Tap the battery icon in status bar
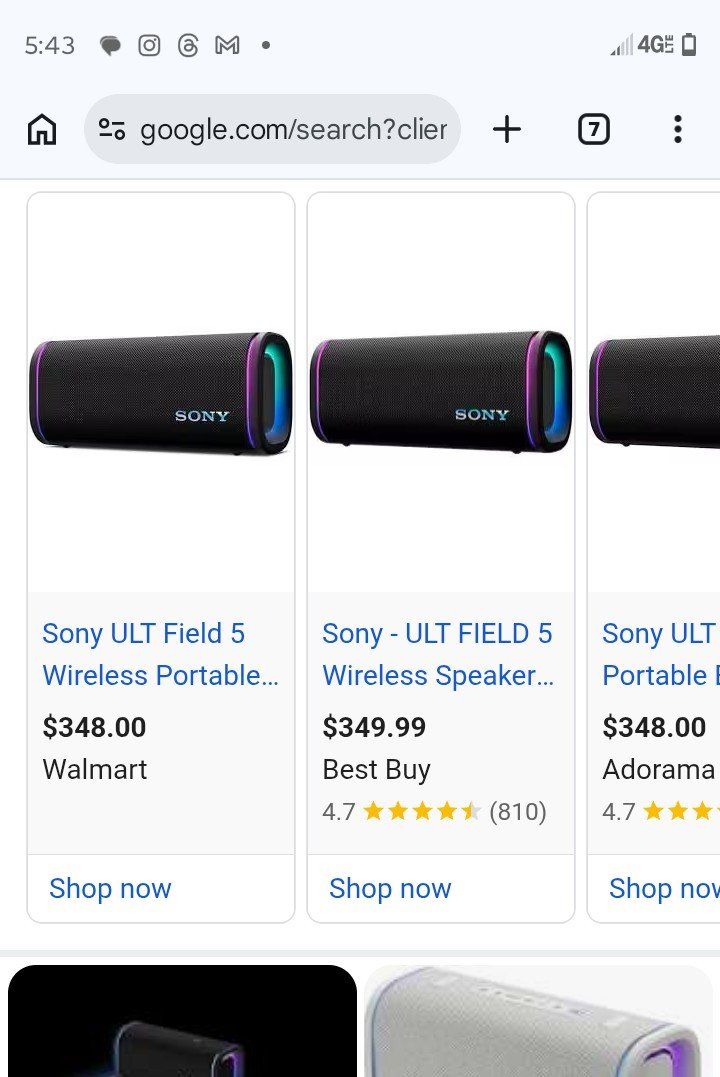Screen dimensions: 720x1077 pos(689,45)
